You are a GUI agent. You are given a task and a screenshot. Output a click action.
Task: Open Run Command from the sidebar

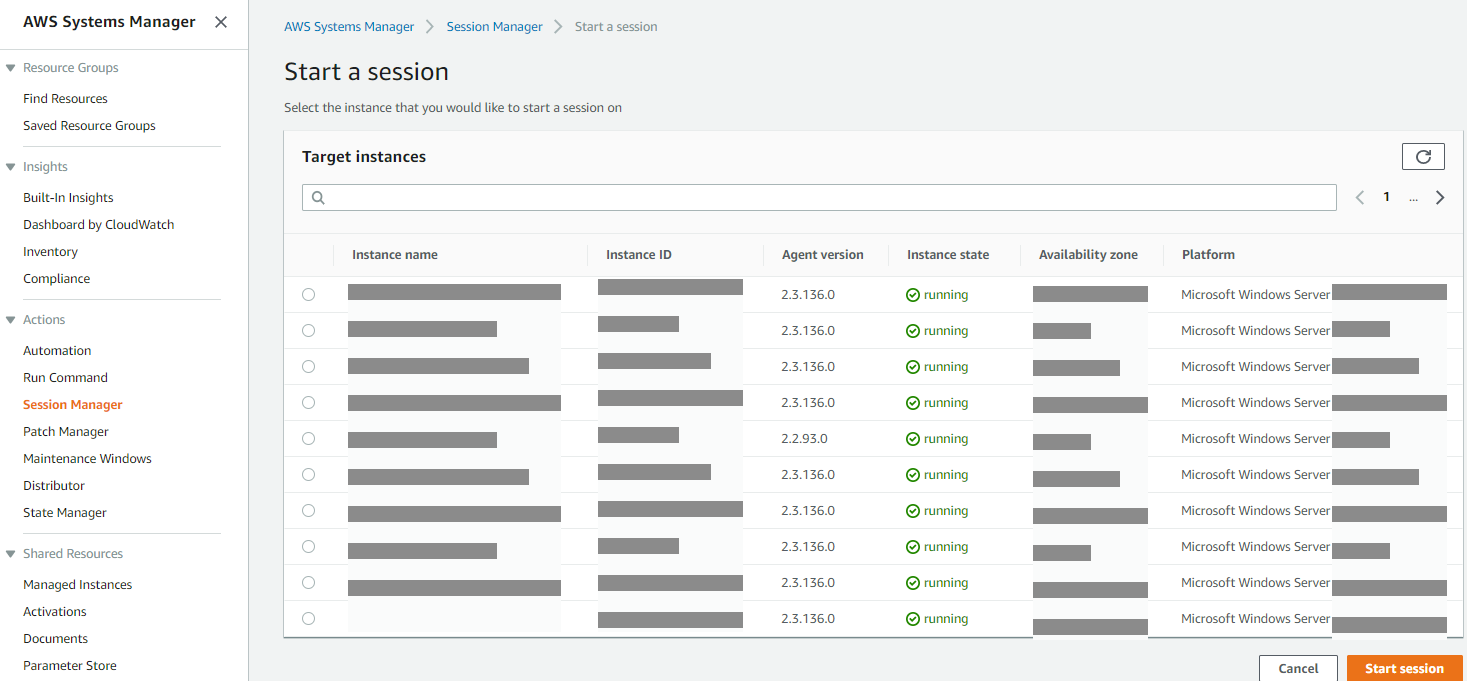point(65,377)
